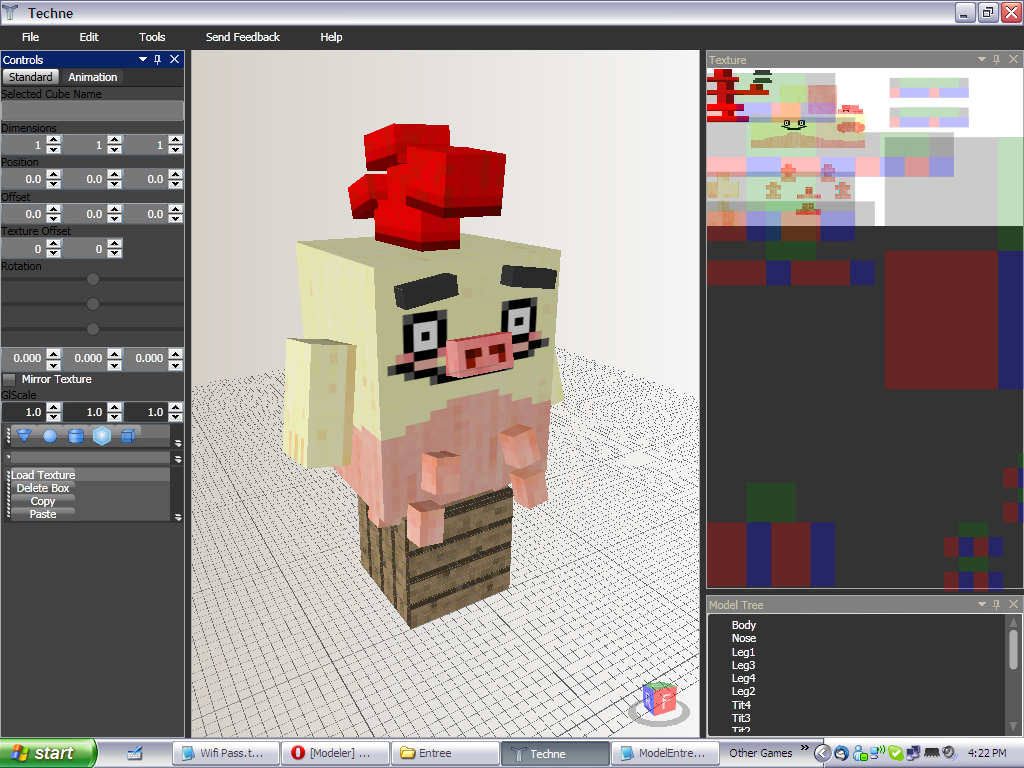Increase the first Dimensions value
The width and height of the screenshot is (1024, 768).
pyautogui.click(x=54, y=140)
